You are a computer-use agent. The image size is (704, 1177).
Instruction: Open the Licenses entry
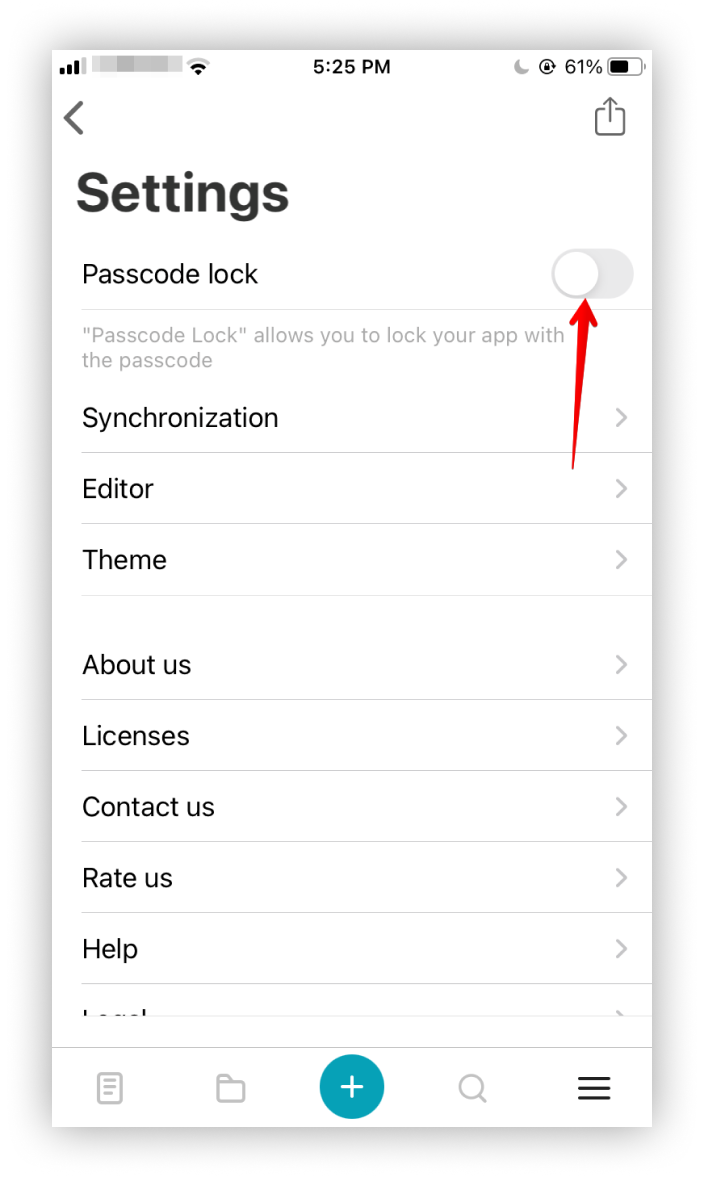click(366, 736)
